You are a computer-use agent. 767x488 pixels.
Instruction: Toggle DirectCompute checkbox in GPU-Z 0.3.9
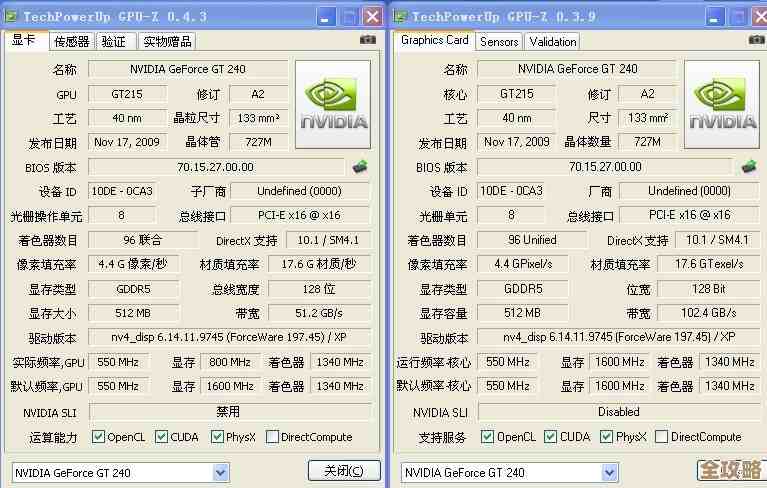(661, 437)
